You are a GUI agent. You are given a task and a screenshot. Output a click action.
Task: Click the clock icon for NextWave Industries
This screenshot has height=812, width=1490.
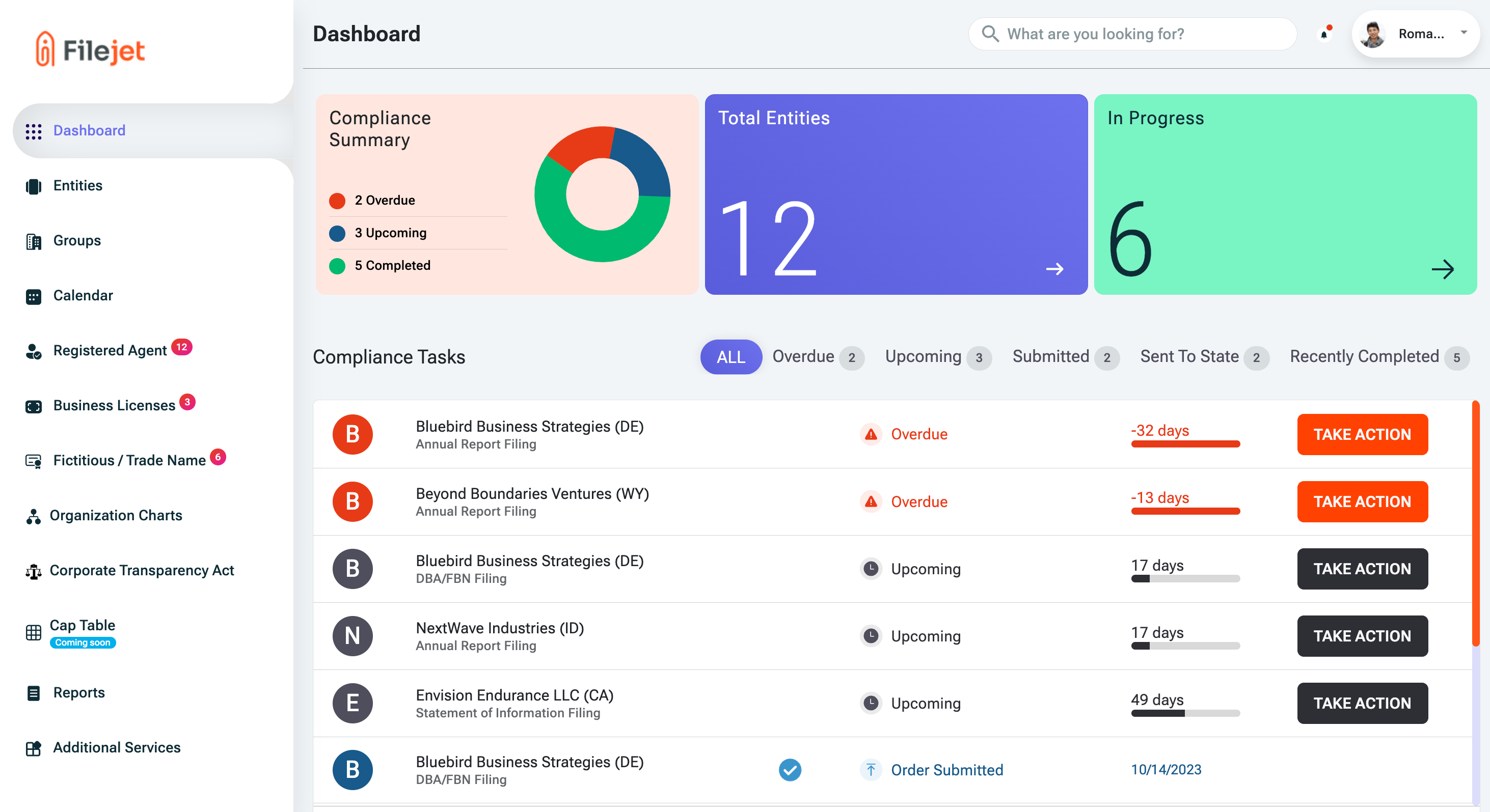click(x=871, y=636)
